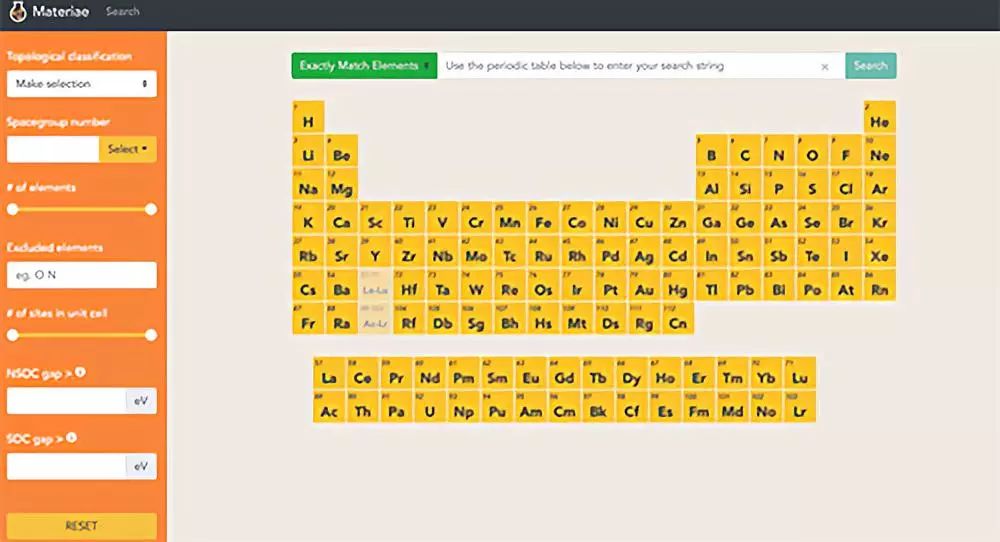
Task: Select Francium (Fr) element tile
Action: (308, 319)
